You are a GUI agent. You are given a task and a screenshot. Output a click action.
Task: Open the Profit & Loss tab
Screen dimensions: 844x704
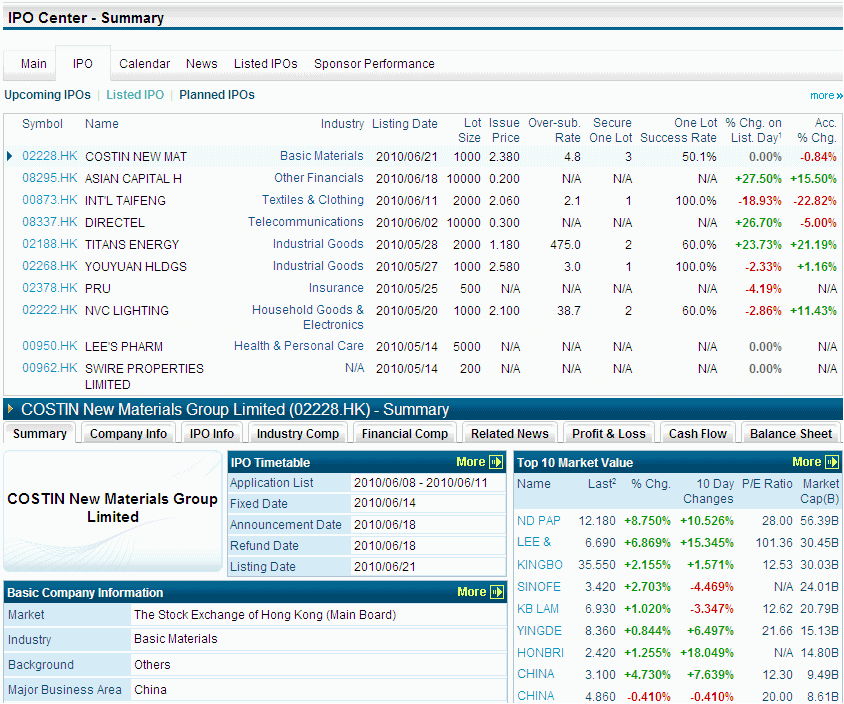pyautogui.click(x=608, y=434)
